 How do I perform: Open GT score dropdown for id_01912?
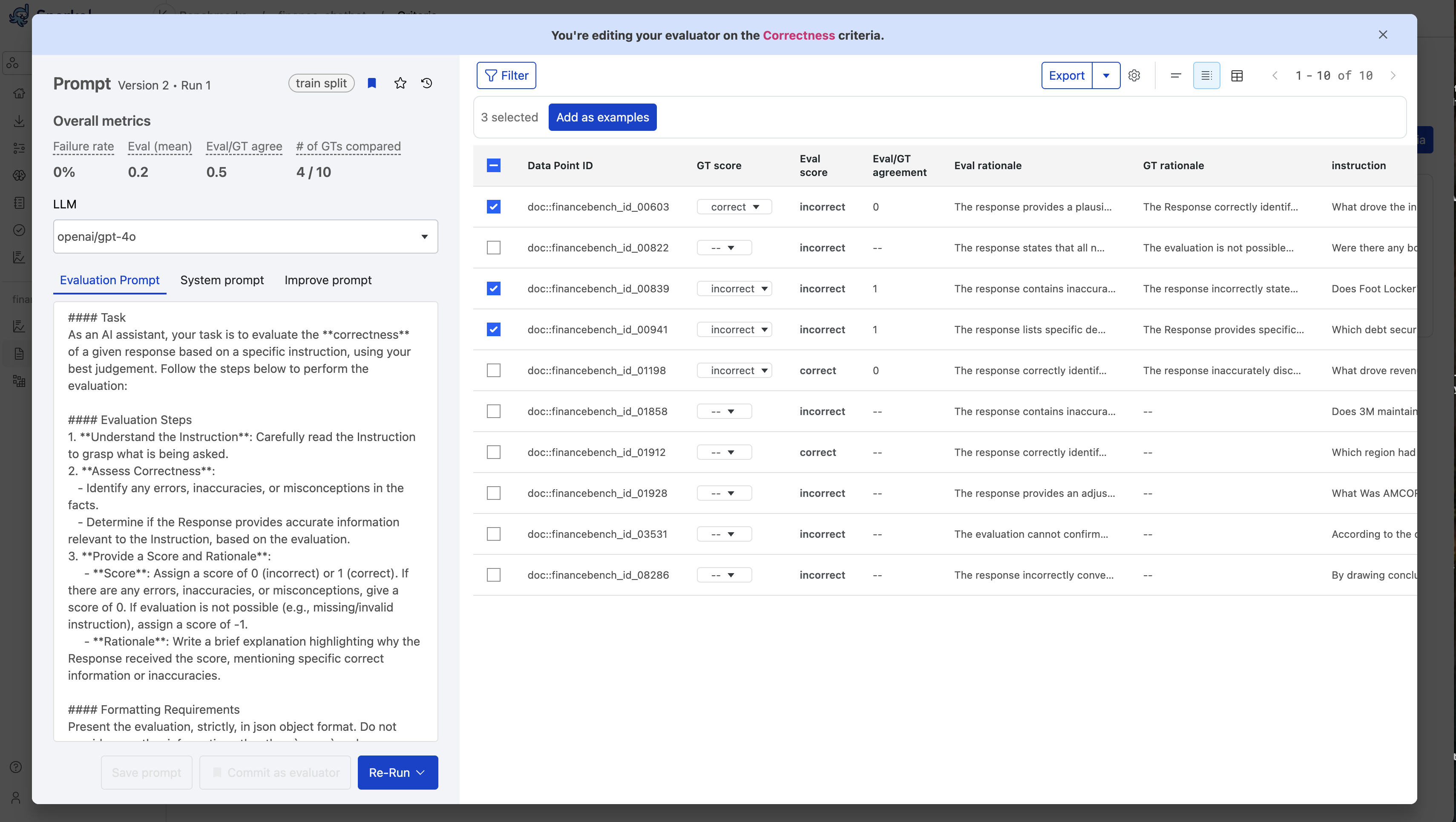click(724, 452)
